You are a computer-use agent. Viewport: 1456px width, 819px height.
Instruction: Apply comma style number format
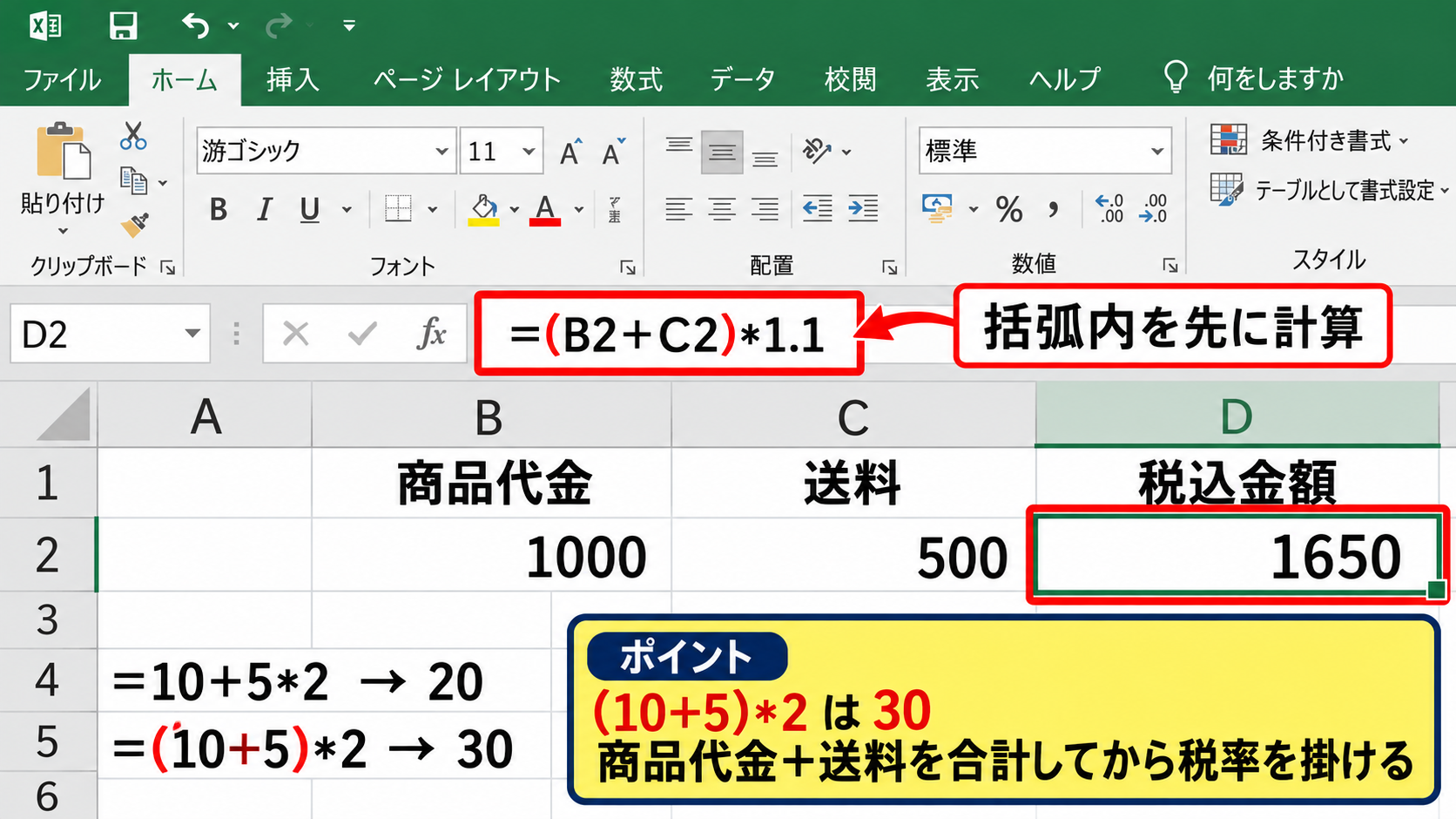(x=1054, y=209)
